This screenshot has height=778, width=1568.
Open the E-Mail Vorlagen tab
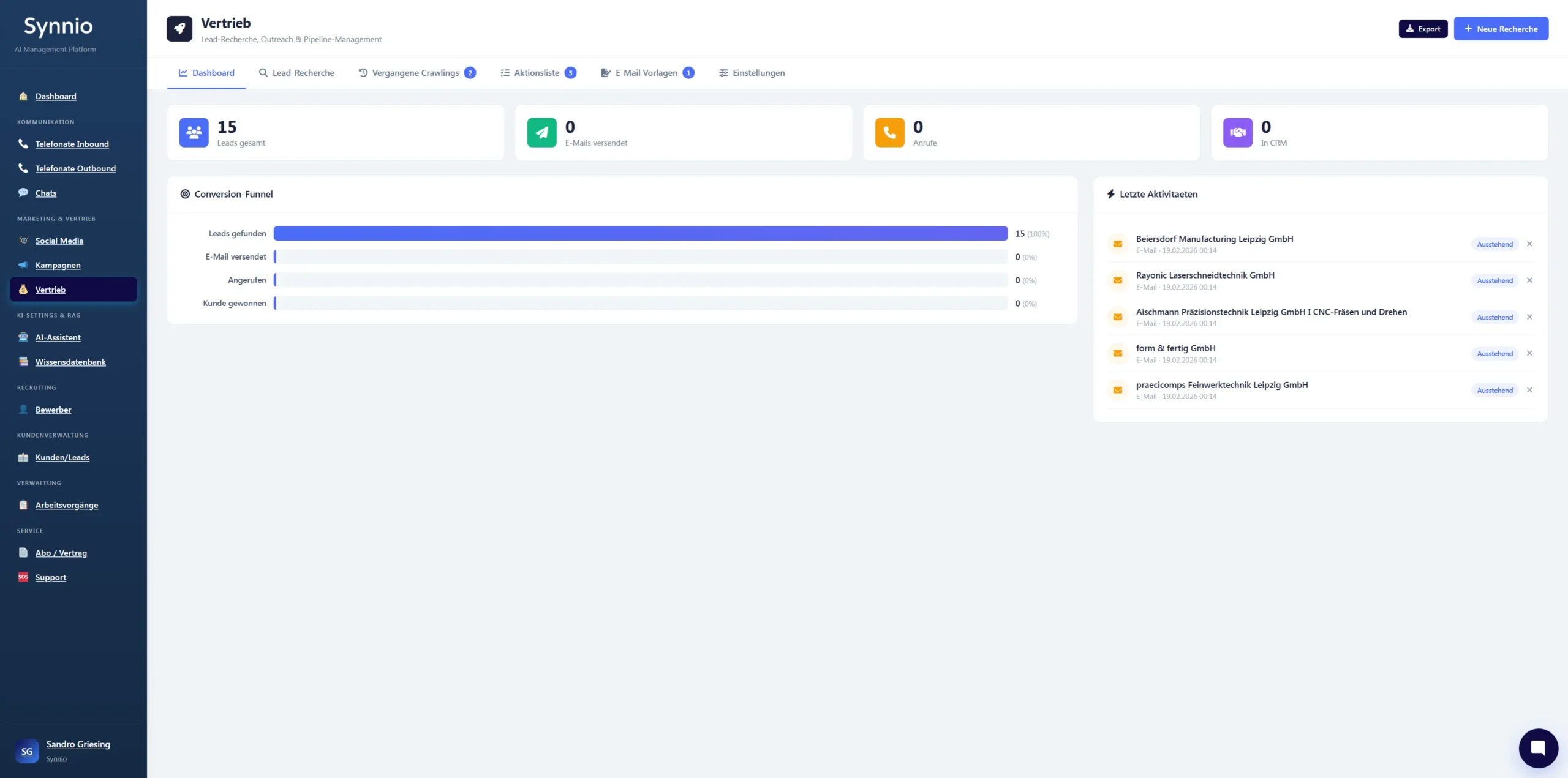click(646, 73)
